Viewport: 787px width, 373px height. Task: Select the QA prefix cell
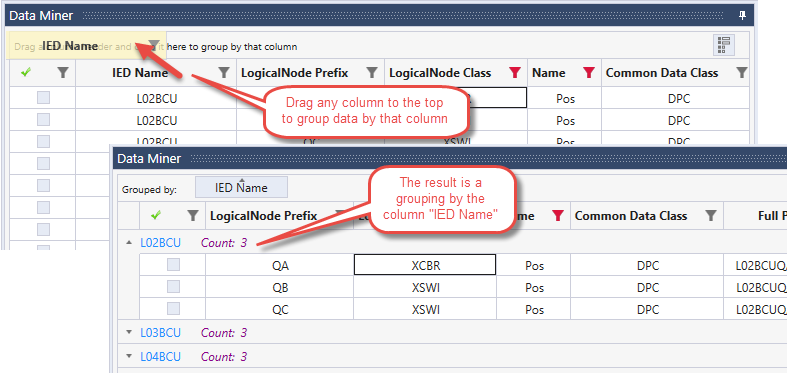pyautogui.click(x=280, y=265)
